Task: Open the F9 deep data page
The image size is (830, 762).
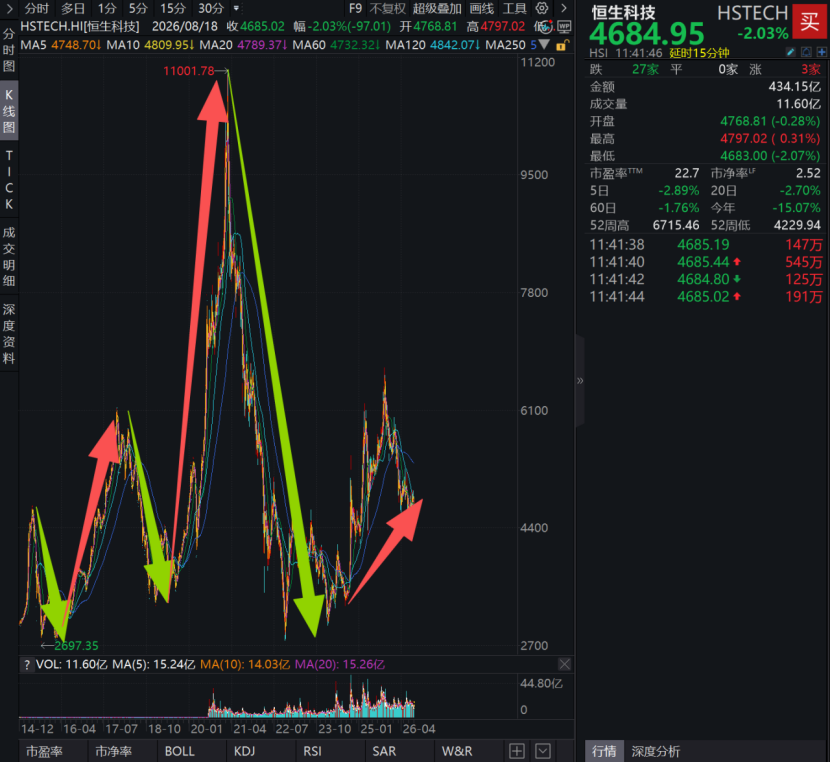Action: [355, 8]
